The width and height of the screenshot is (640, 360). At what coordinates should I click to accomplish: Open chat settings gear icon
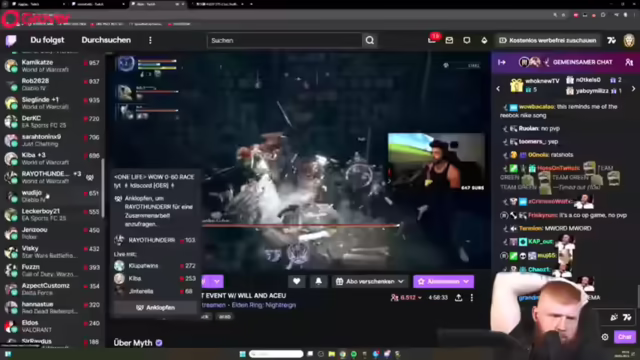(x=605, y=337)
